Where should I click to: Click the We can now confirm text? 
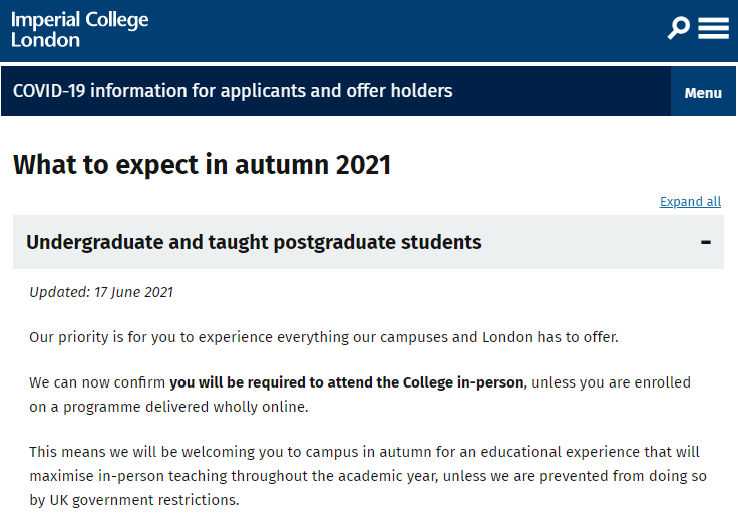coord(97,382)
